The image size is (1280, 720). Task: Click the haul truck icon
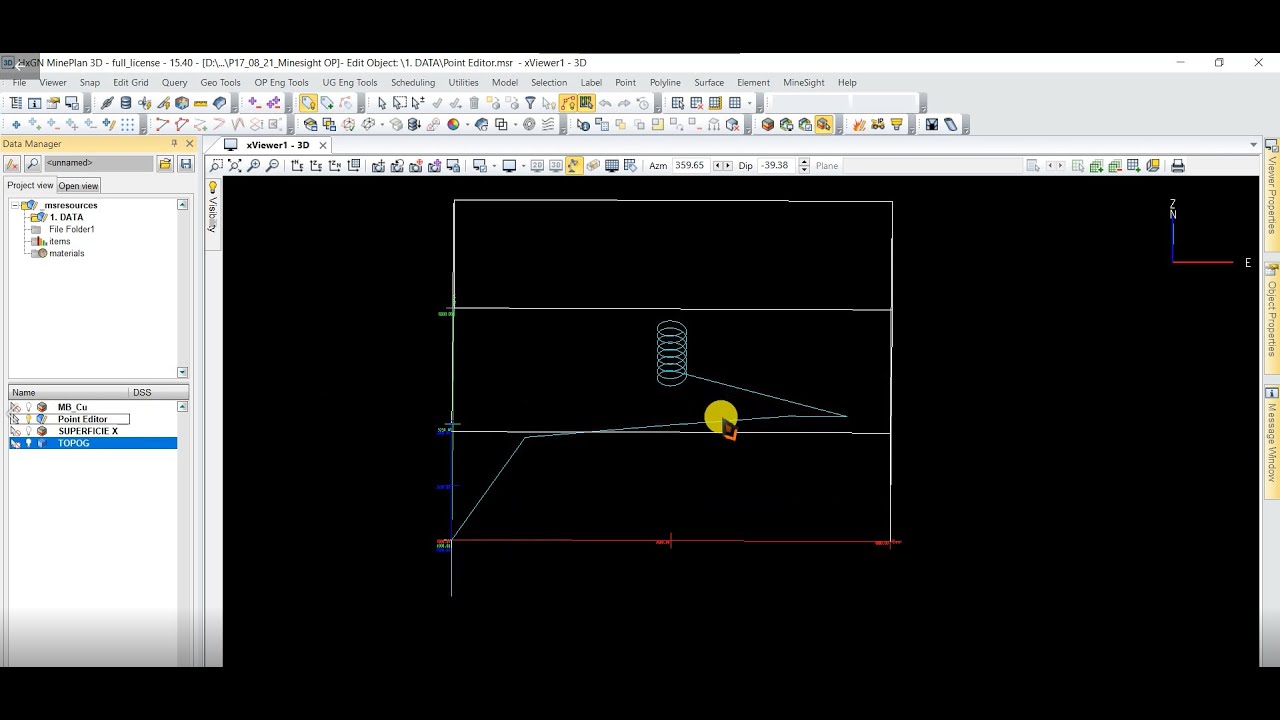tap(877, 125)
